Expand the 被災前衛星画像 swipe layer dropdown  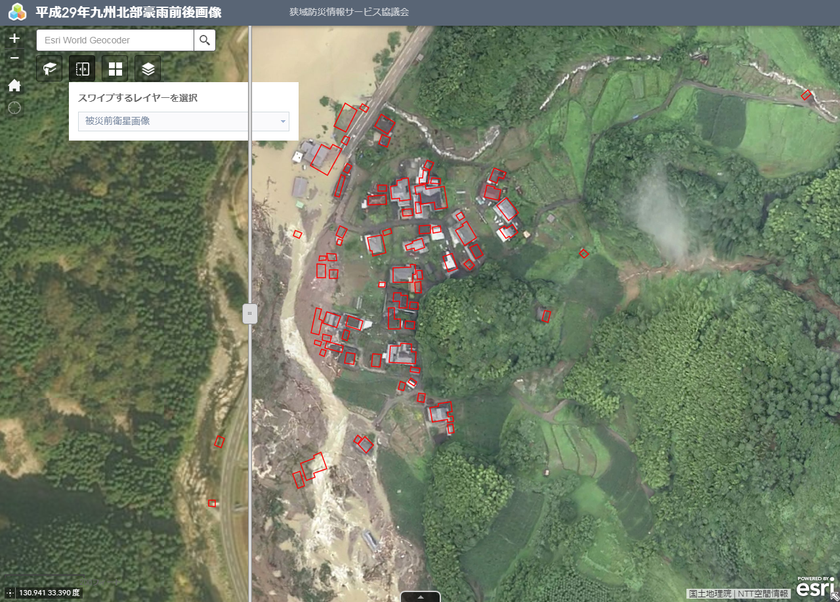(184, 121)
